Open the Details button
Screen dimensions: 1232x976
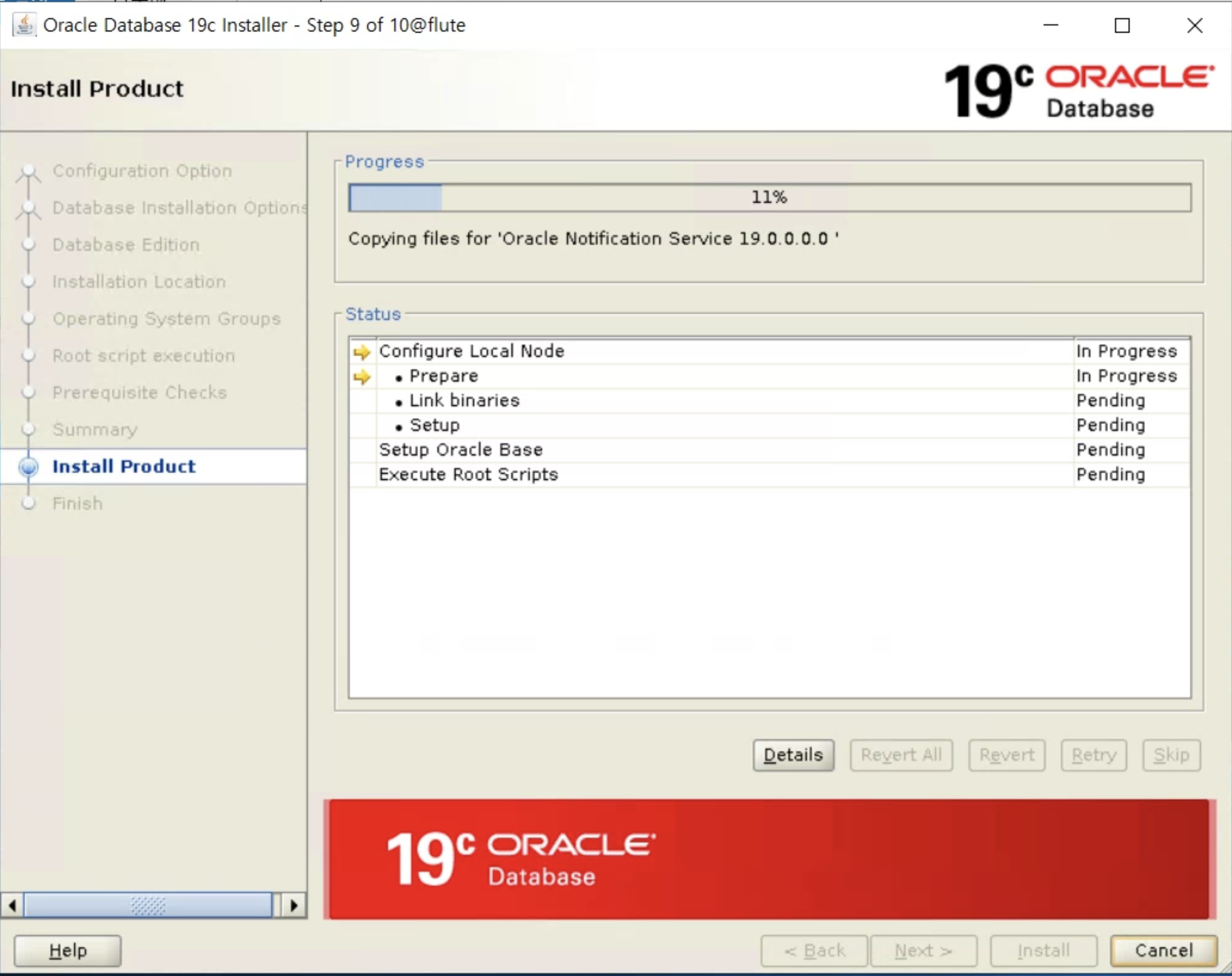[x=793, y=755]
